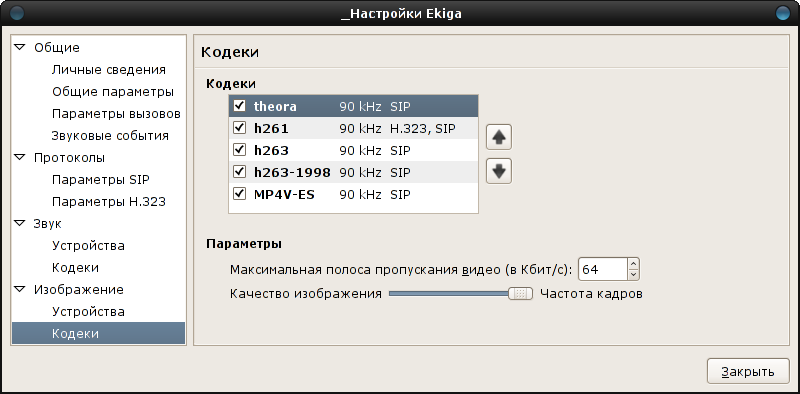Toggle the h263-1998 codec checkbox

[x=239, y=172]
